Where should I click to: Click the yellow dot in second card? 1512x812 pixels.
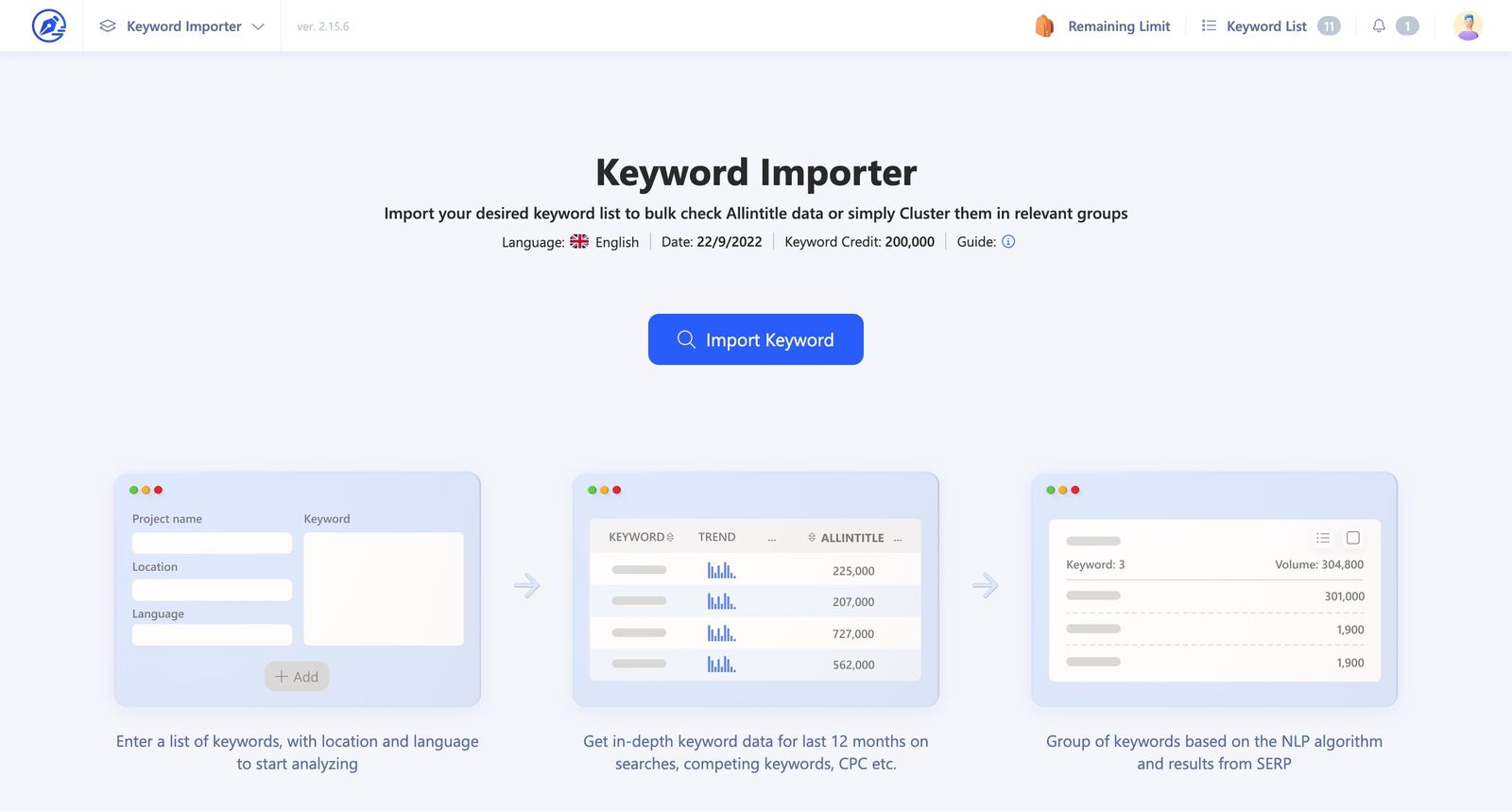[605, 490]
